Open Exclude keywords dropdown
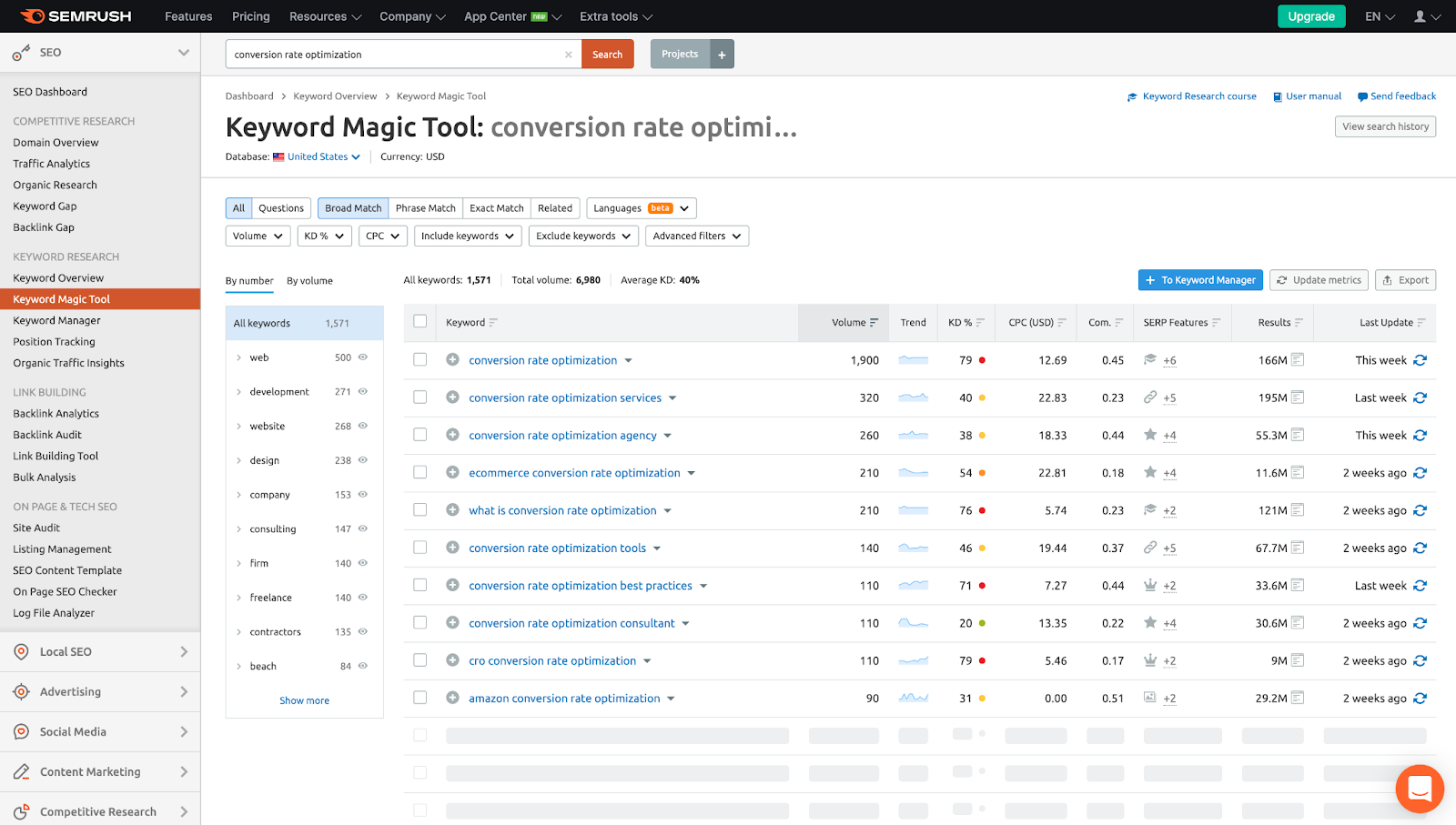1456x825 pixels. tap(583, 236)
